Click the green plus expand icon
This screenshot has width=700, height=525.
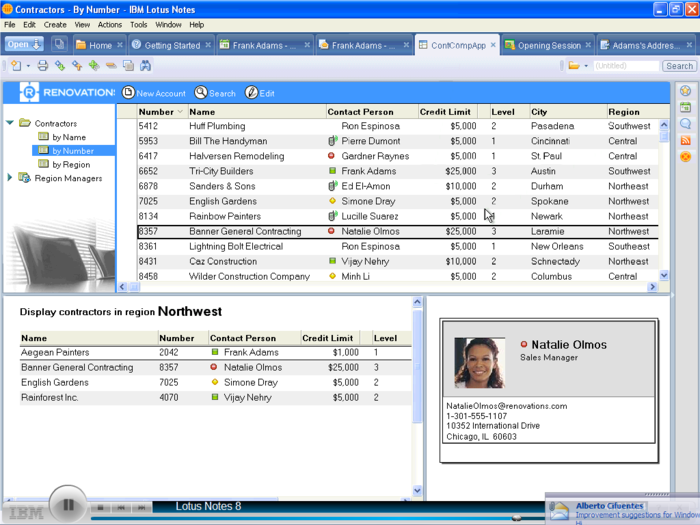tap(94, 66)
